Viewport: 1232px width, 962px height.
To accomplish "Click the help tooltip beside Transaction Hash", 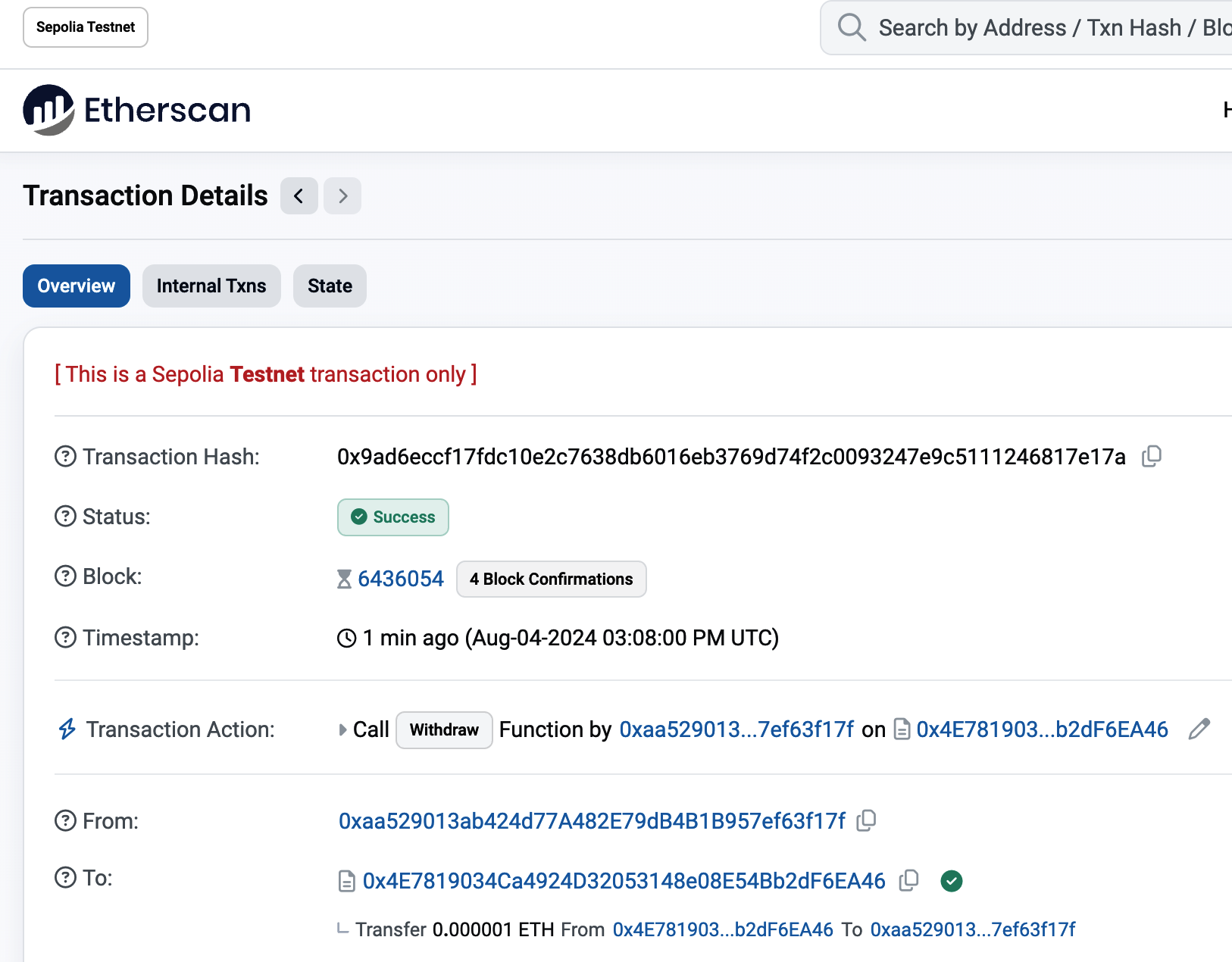I will pos(64,456).
